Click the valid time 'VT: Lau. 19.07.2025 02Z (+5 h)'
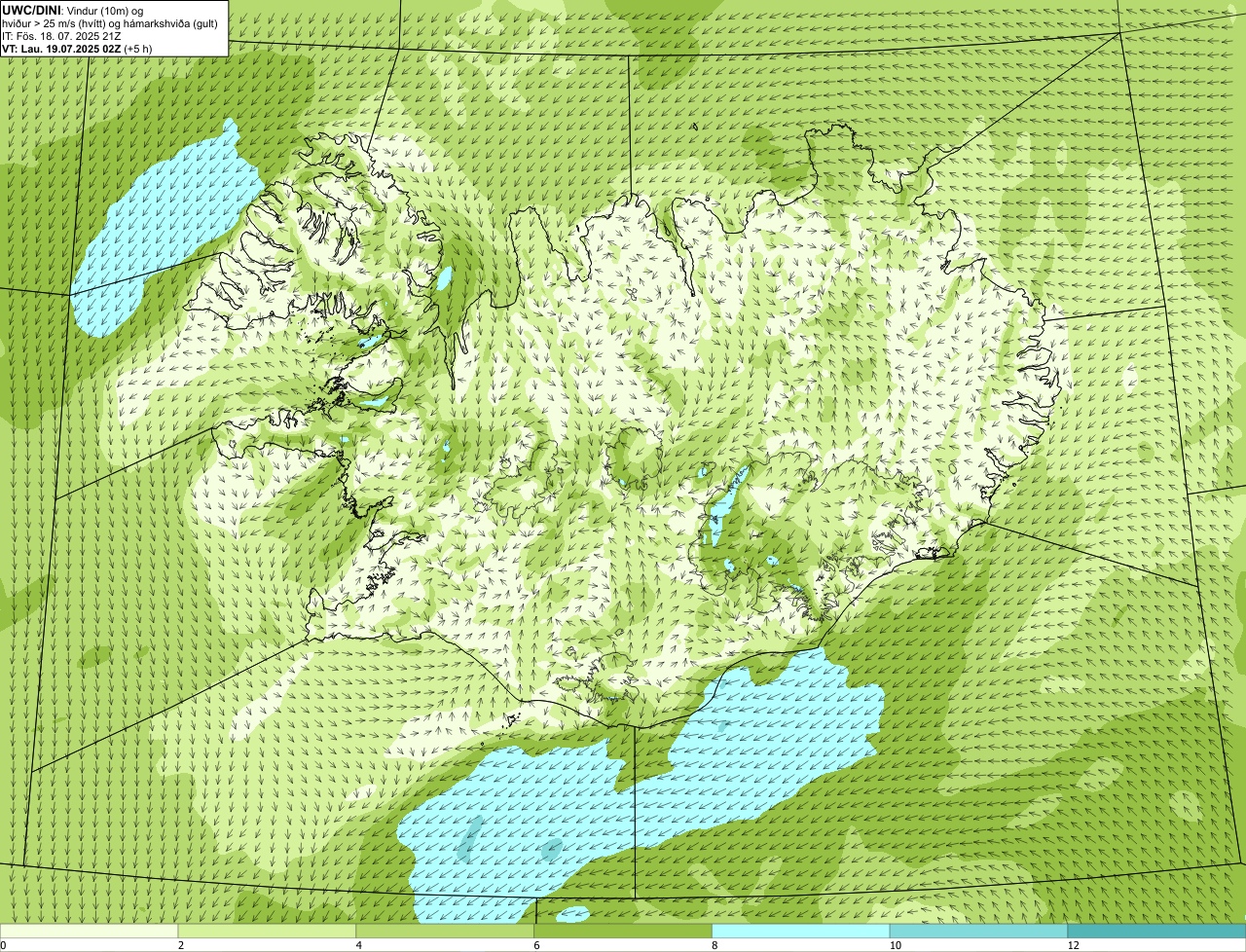The height and width of the screenshot is (952, 1246). pyautogui.click(x=77, y=48)
